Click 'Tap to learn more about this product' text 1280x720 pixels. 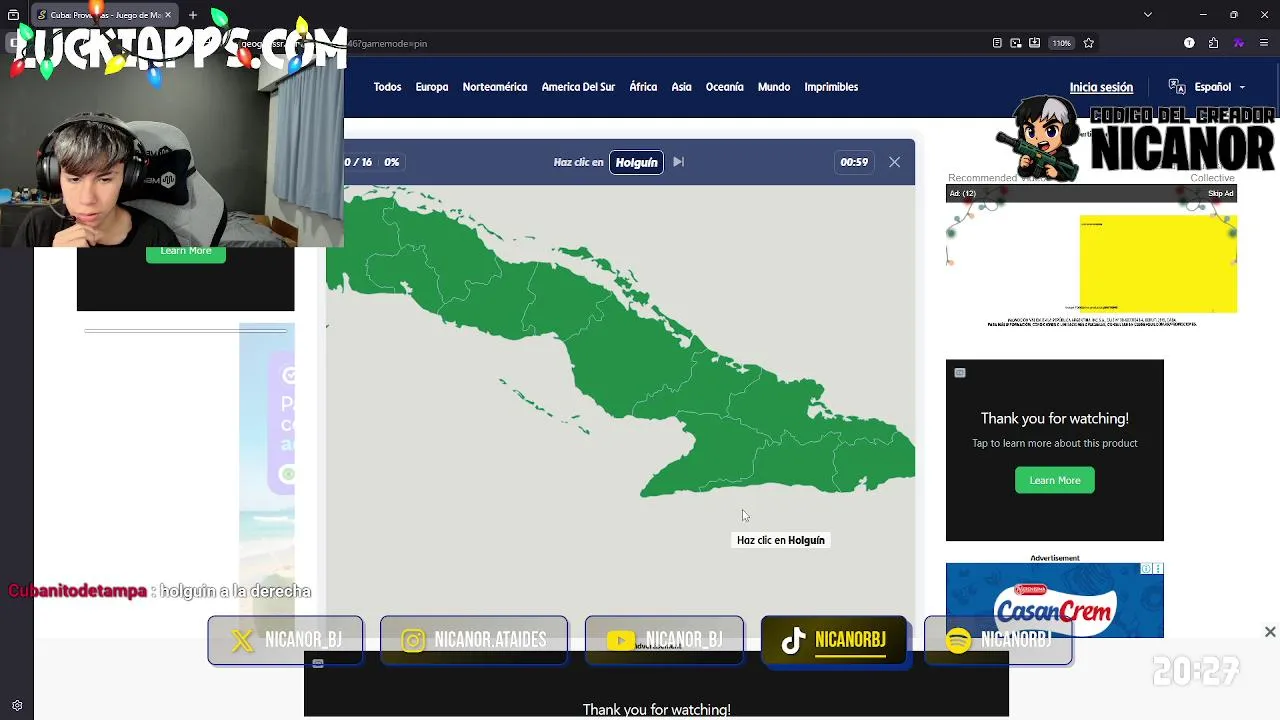pyautogui.click(x=1055, y=443)
